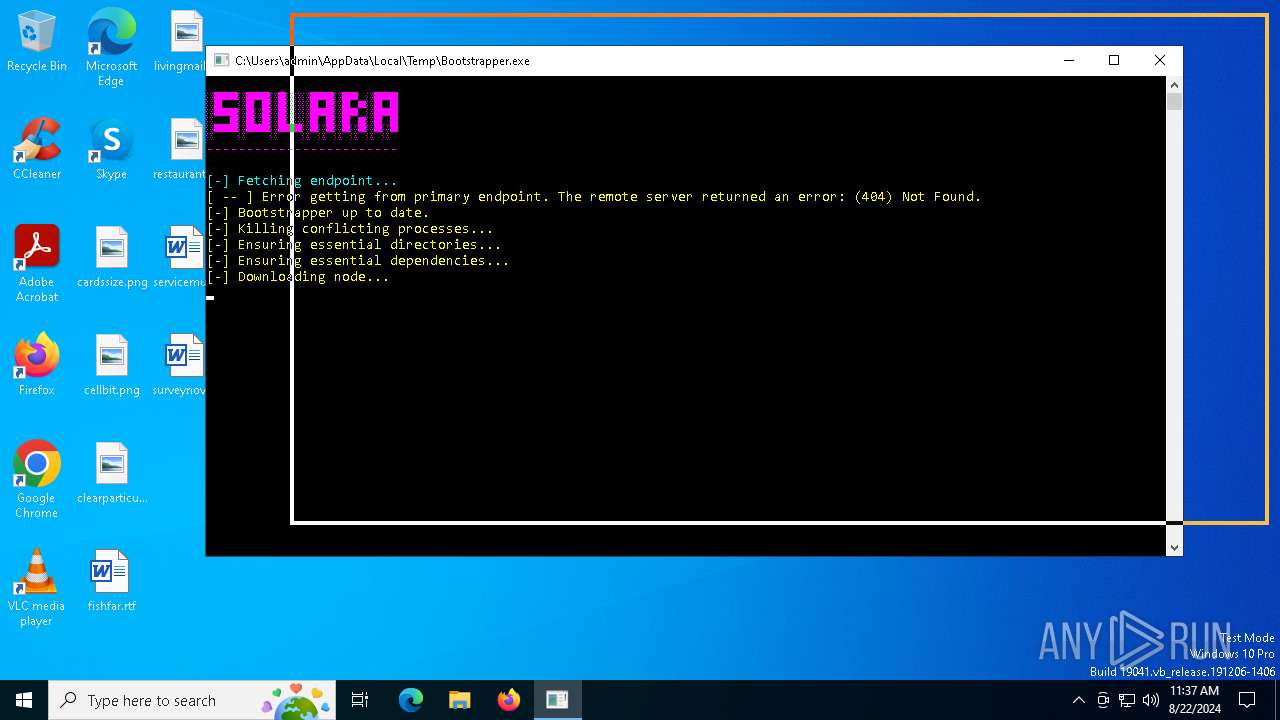
Task: Open Task View in the taskbar
Action: [360, 700]
